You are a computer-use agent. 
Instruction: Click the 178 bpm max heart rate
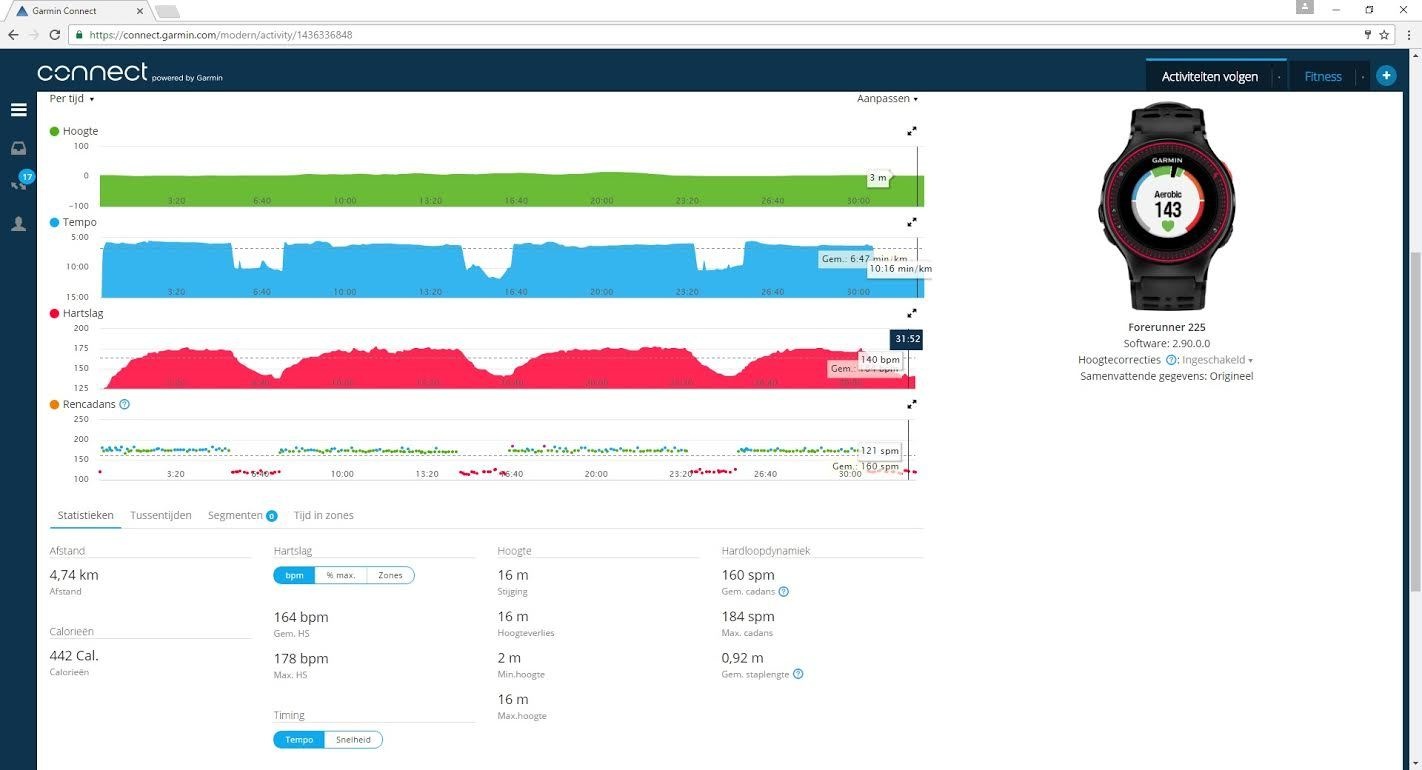[x=301, y=658]
